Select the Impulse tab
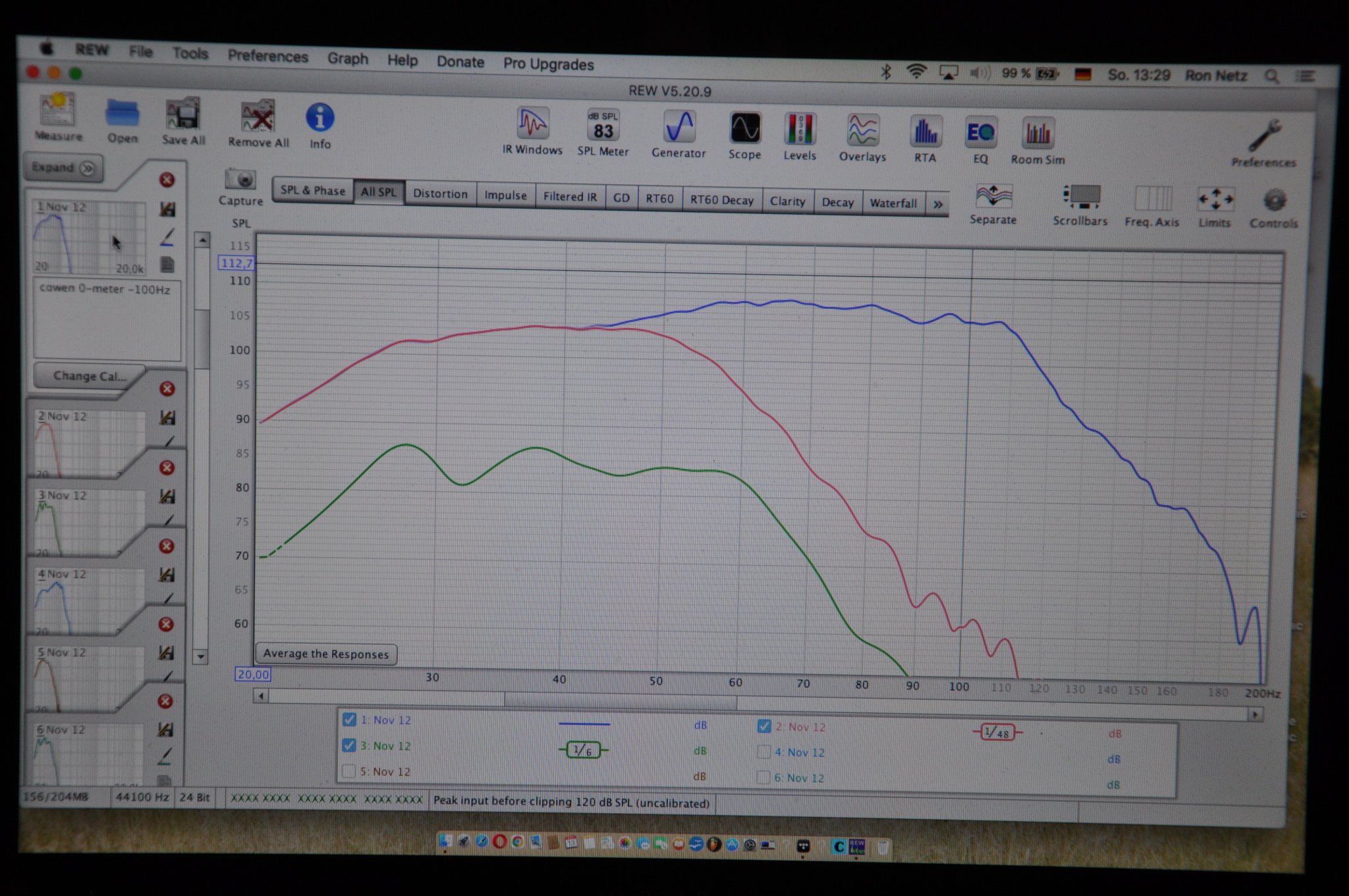 (505, 196)
